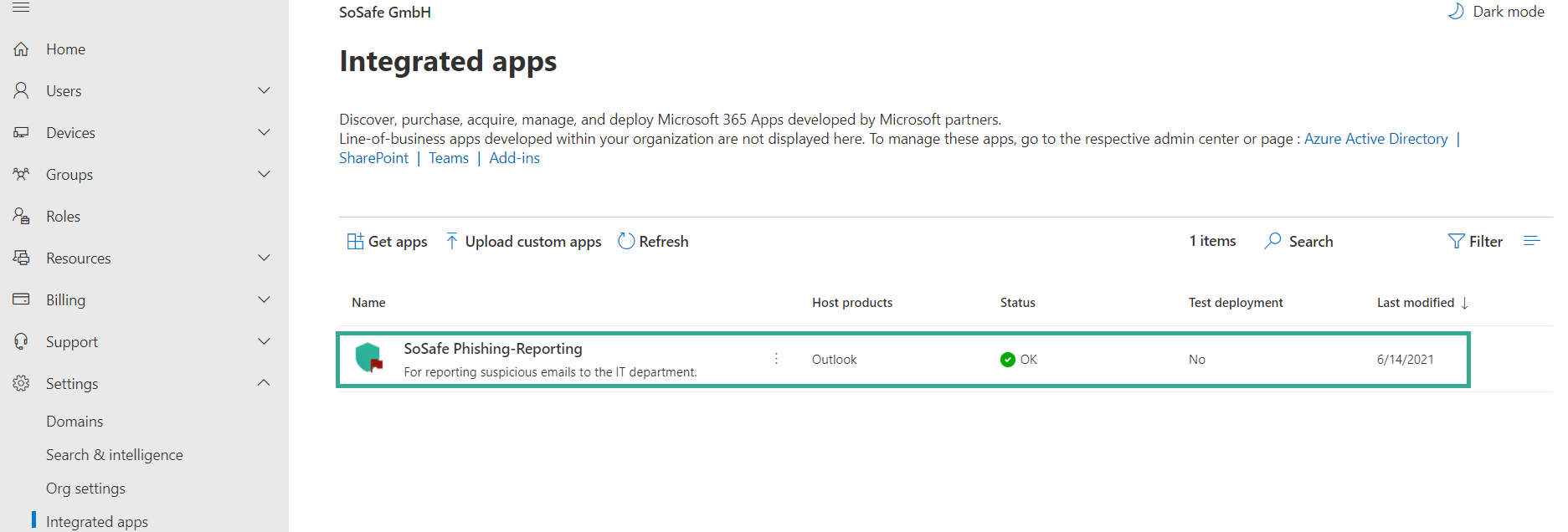Expand the Devices section chevron
This screenshot has height=532, width=1568.
264,132
